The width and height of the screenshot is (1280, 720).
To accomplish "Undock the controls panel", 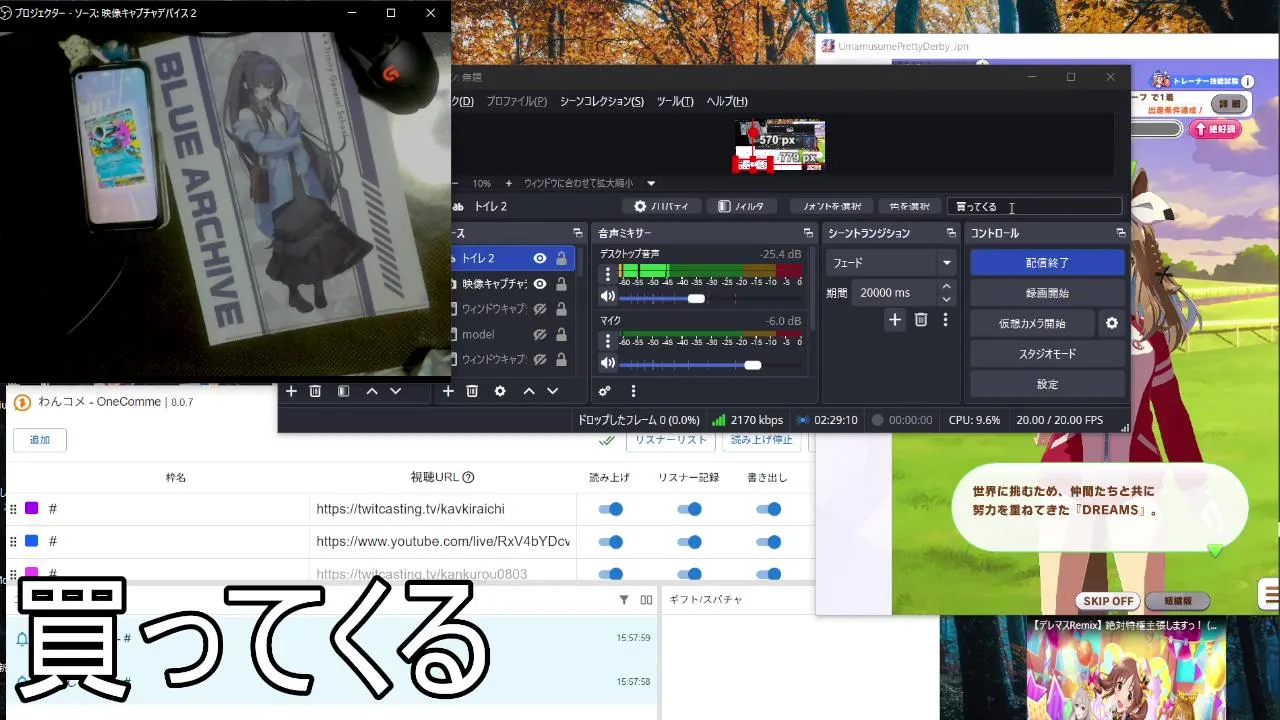I will 1121,233.
